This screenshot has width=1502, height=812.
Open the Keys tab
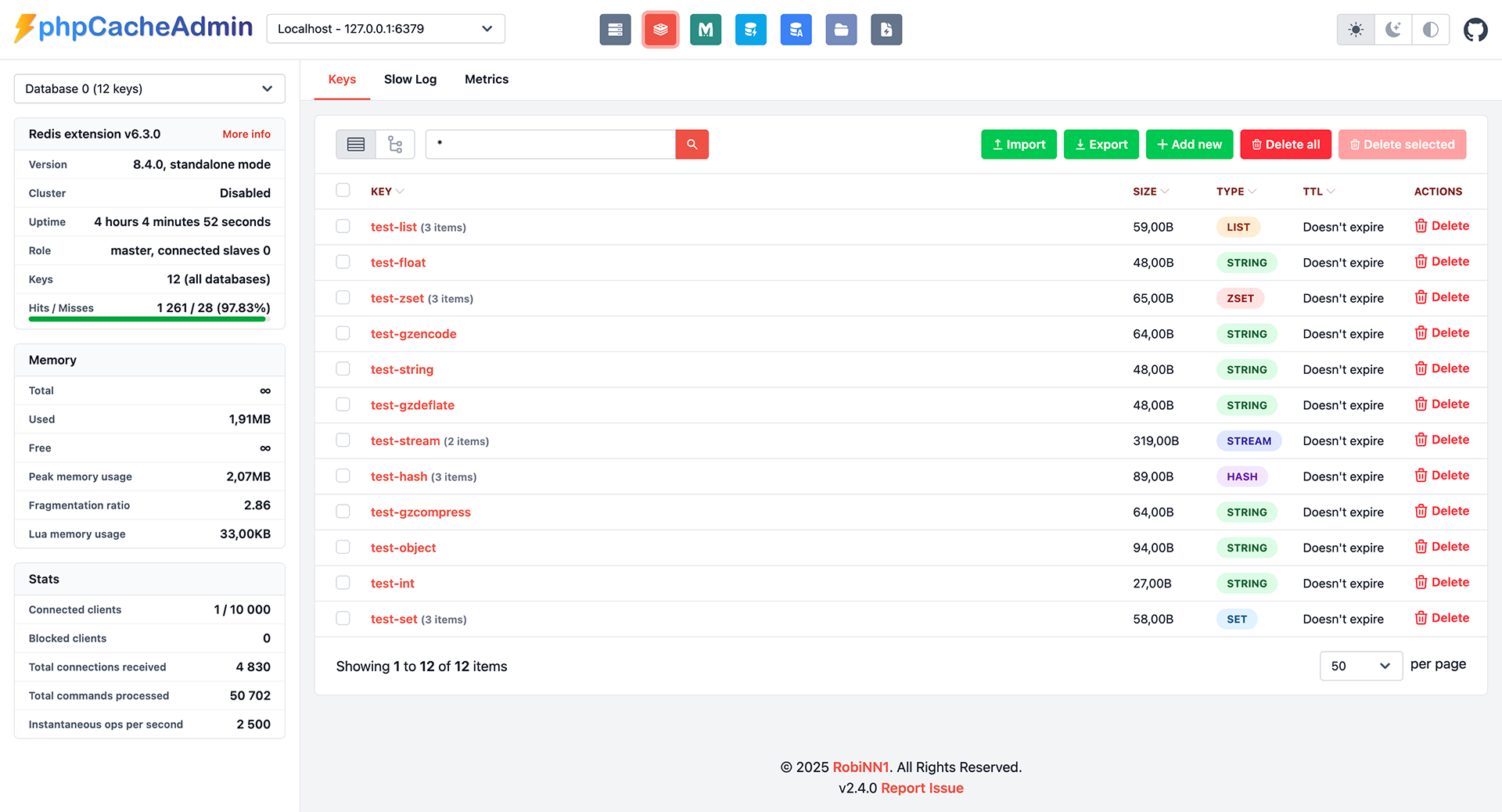point(342,79)
